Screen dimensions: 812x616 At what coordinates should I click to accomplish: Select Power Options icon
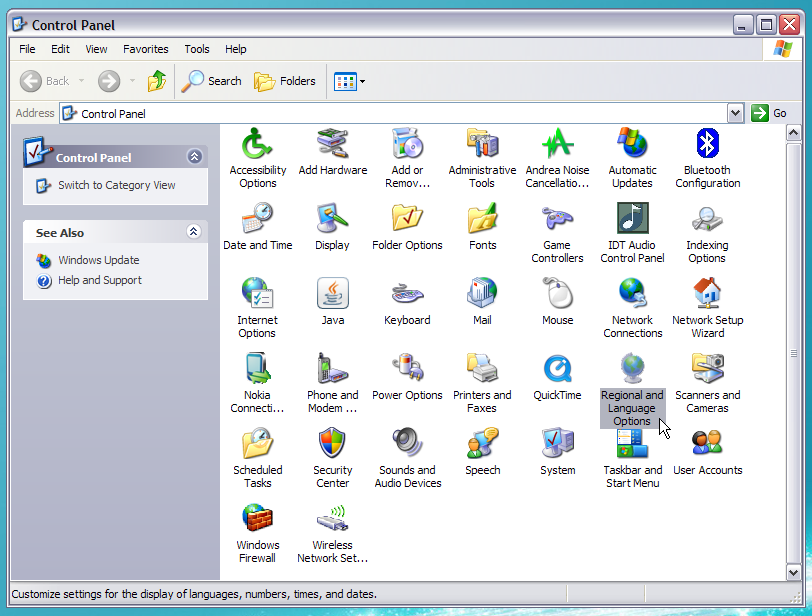(408, 369)
